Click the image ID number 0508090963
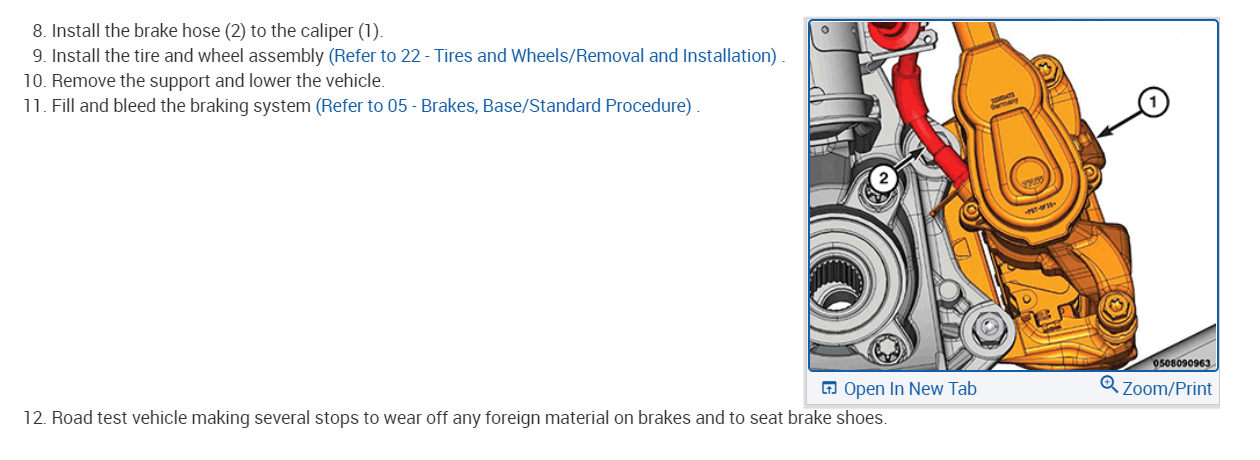 coord(1174,363)
